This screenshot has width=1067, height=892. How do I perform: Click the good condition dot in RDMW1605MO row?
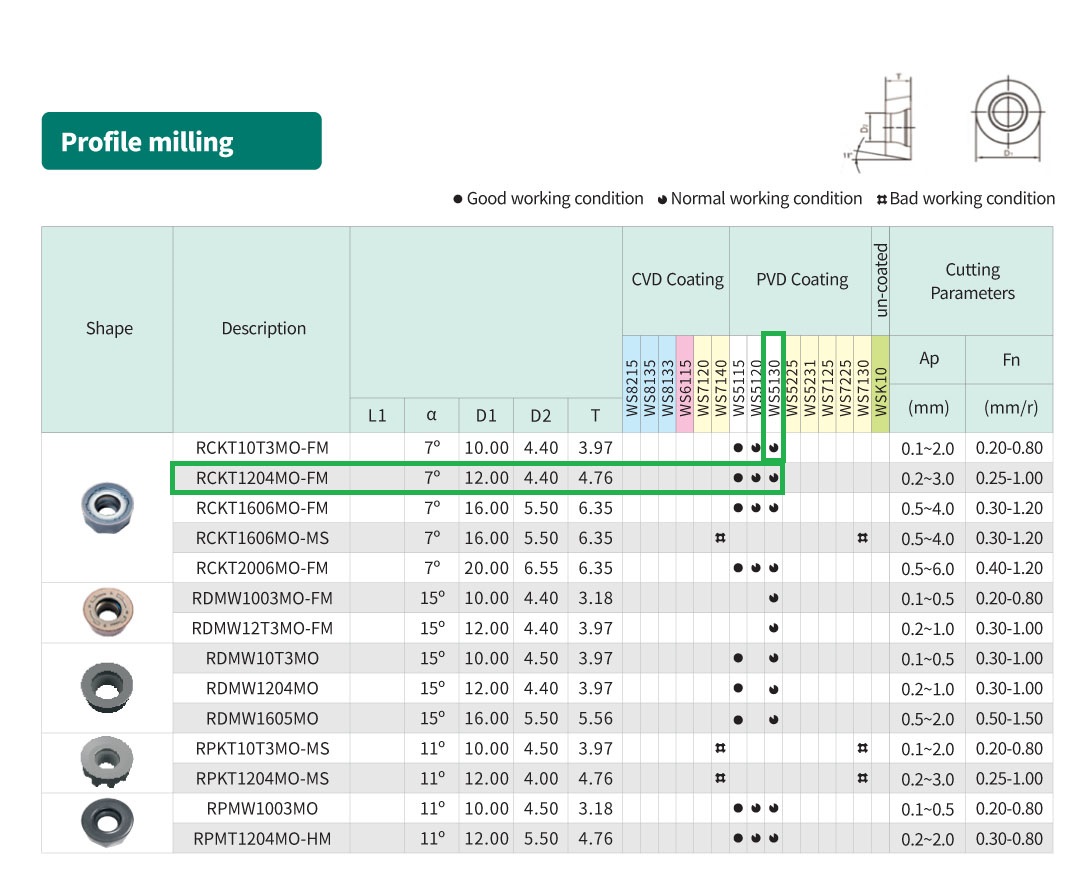click(738, 719)
